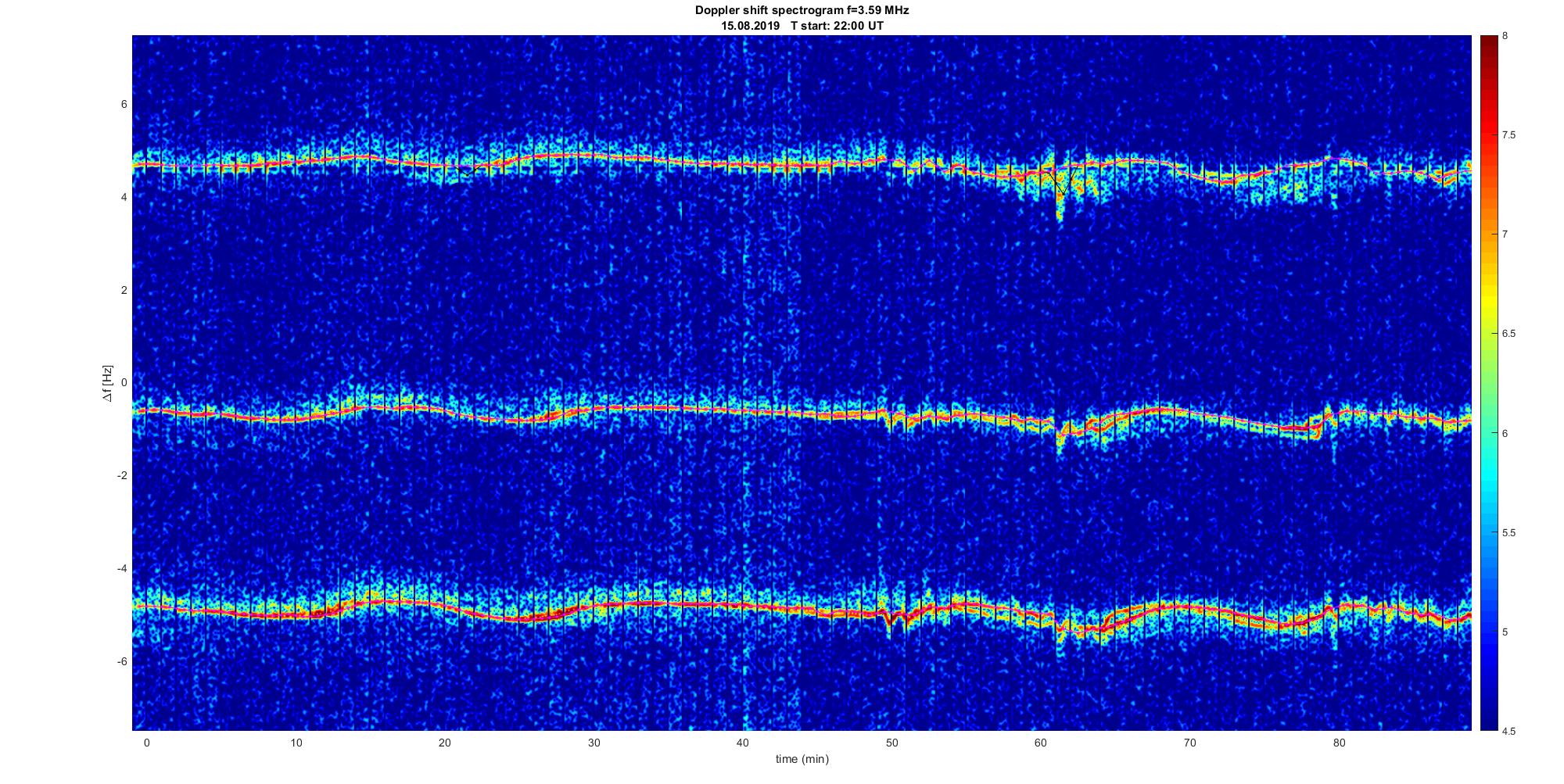1564x784 pixels.
Task: Click the x-axis tick label '20'
Action: [x=445, y=743]
